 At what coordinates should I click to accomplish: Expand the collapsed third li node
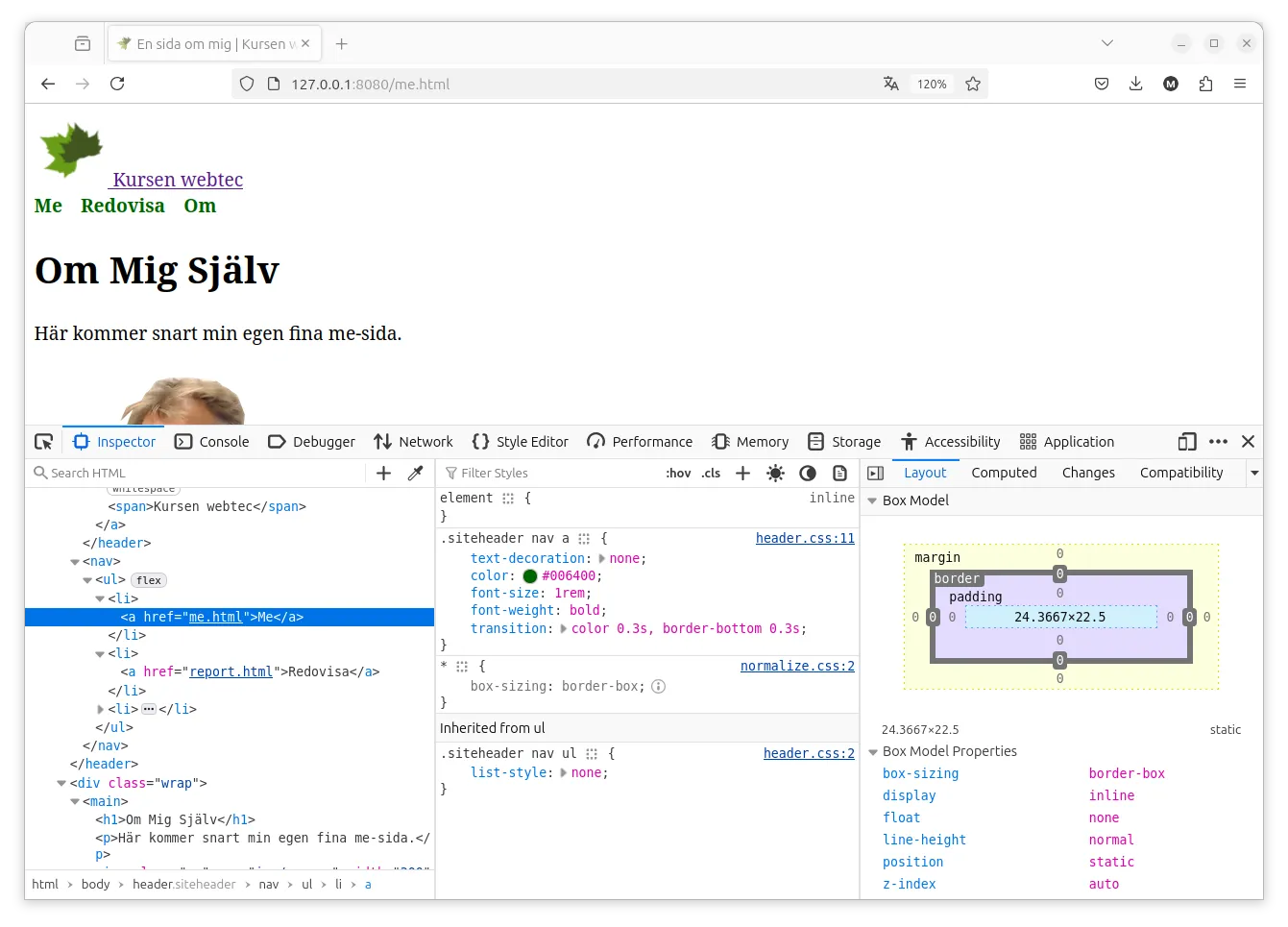pyautogui.click(x=101, y=709)
